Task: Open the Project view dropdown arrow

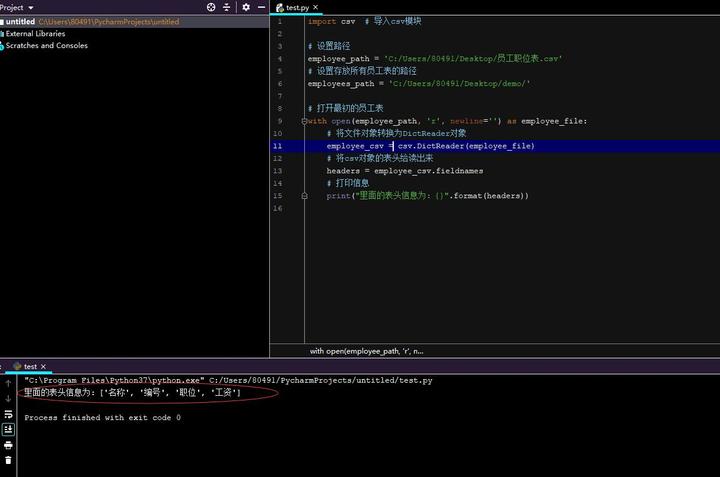Action: 31,8
